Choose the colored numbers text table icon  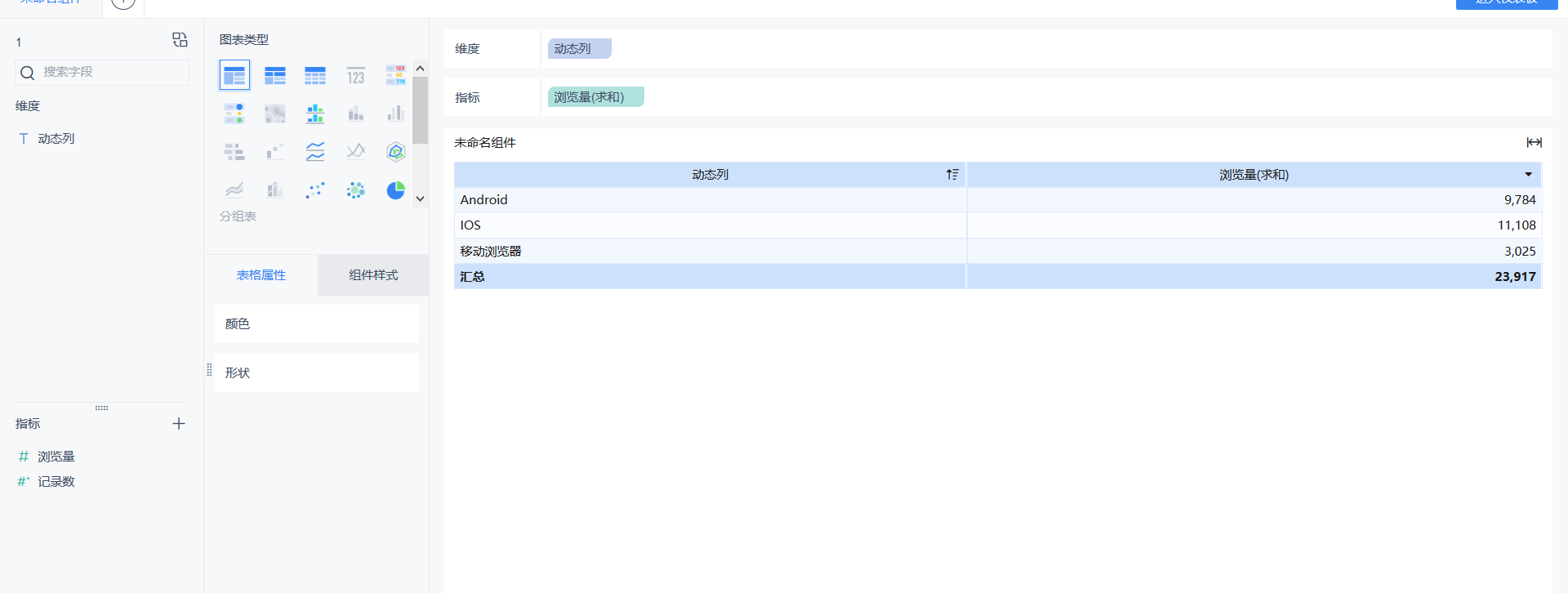(396, 76)
